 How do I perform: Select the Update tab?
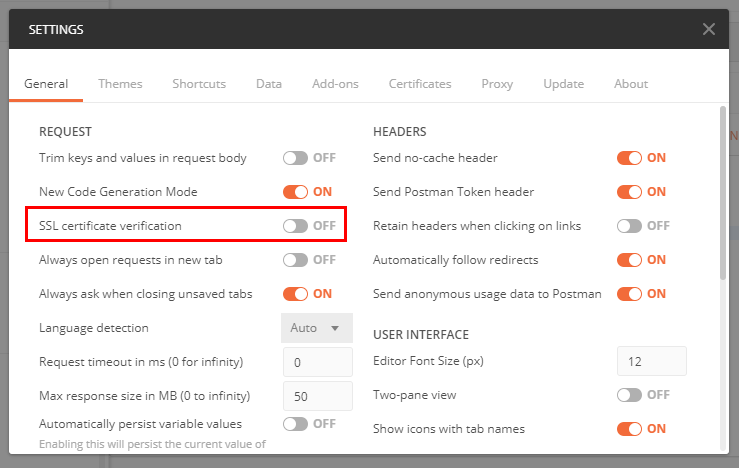(563, 84)
